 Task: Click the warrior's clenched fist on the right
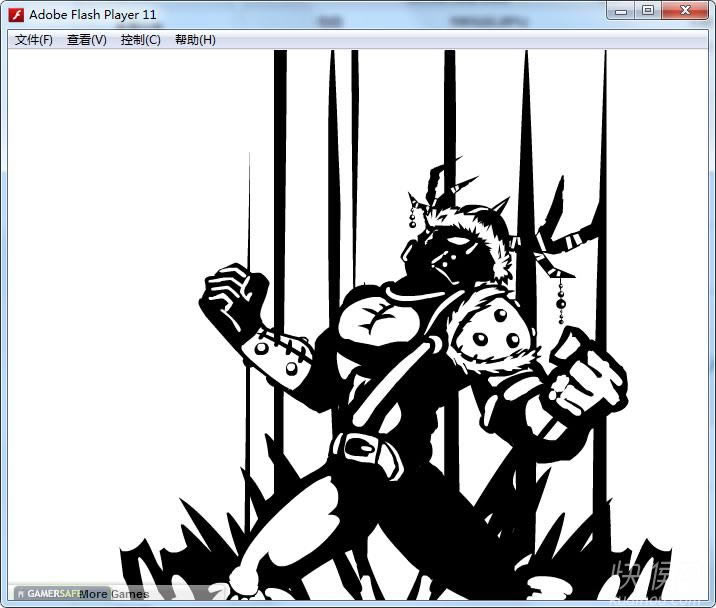point(583,375)
